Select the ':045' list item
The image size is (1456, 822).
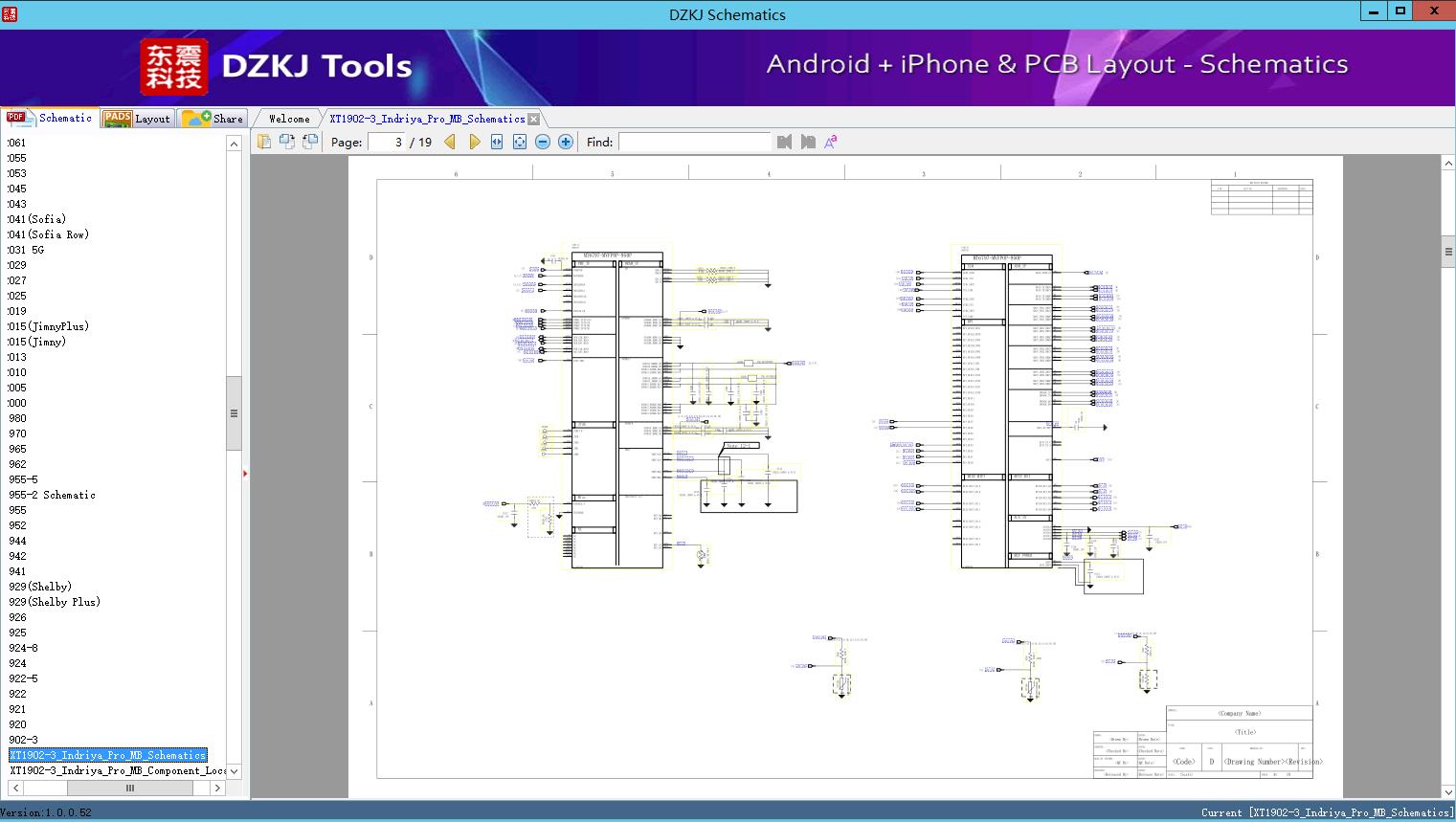click(17, 189)
